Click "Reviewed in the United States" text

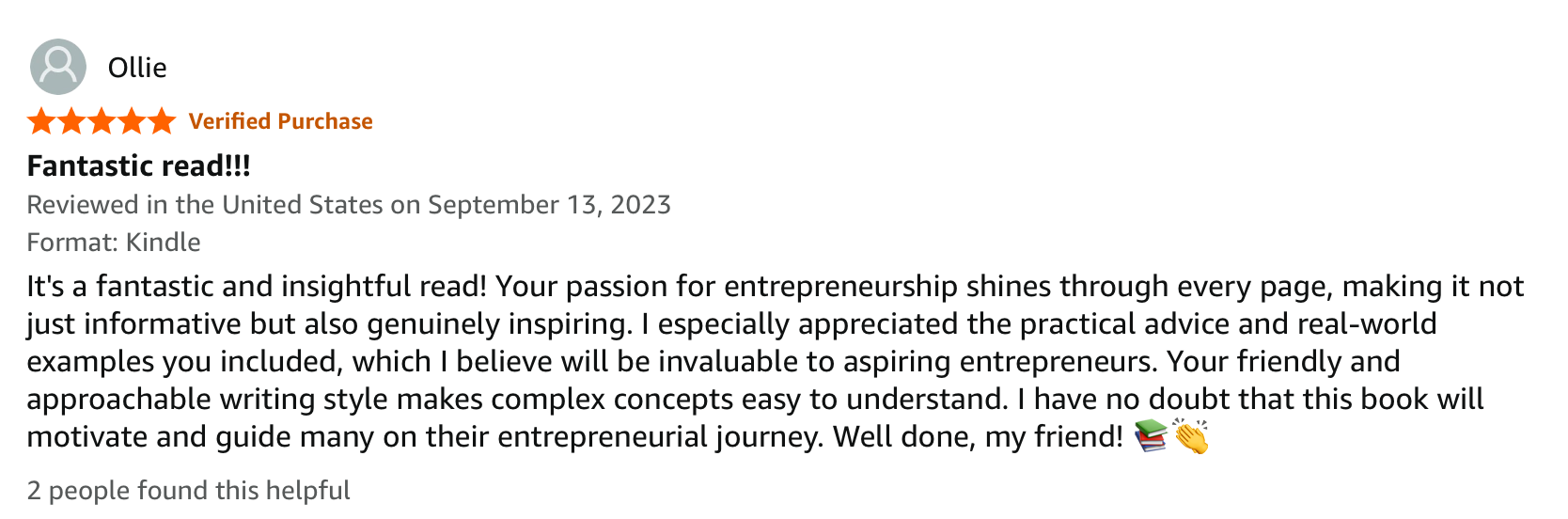click(205, 205)
